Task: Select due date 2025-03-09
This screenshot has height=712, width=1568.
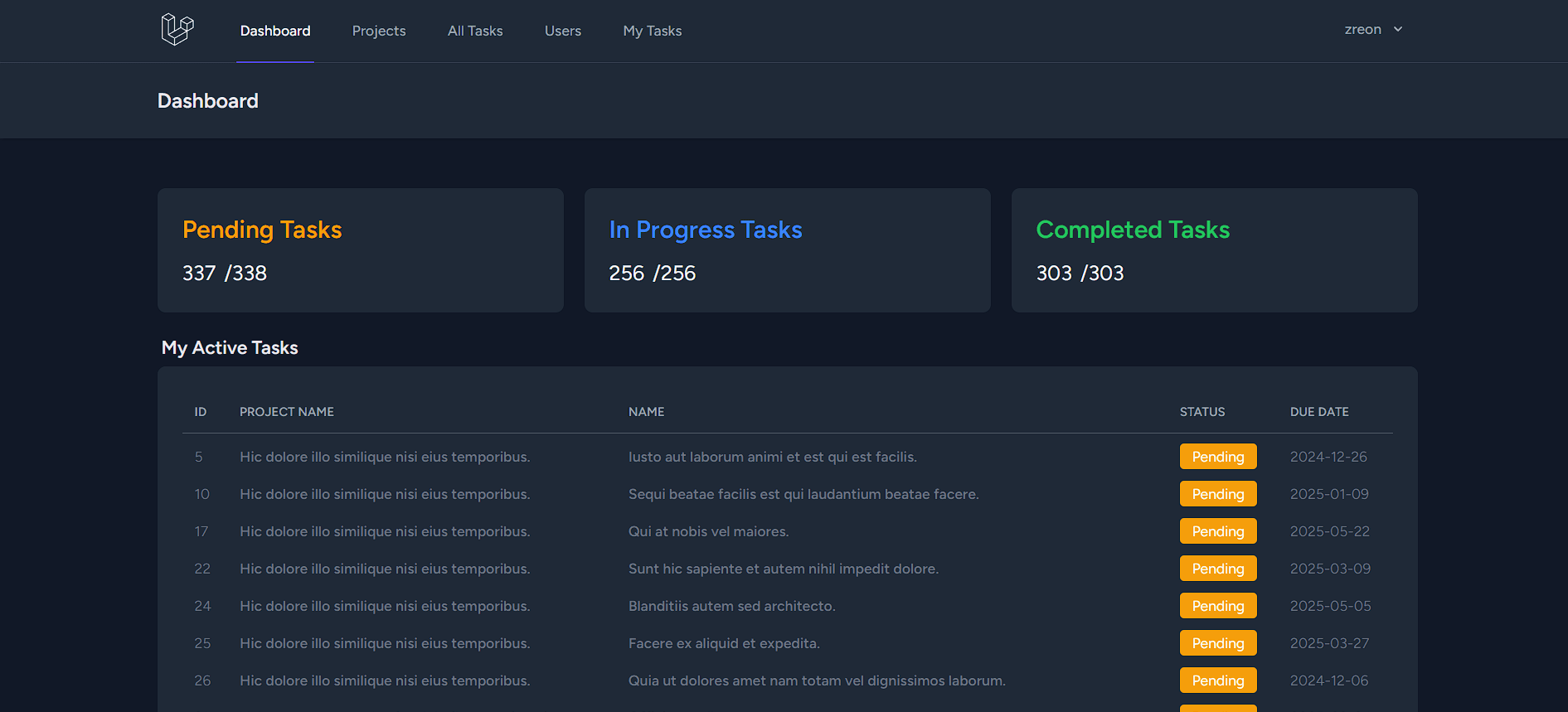Action: 1330,569
